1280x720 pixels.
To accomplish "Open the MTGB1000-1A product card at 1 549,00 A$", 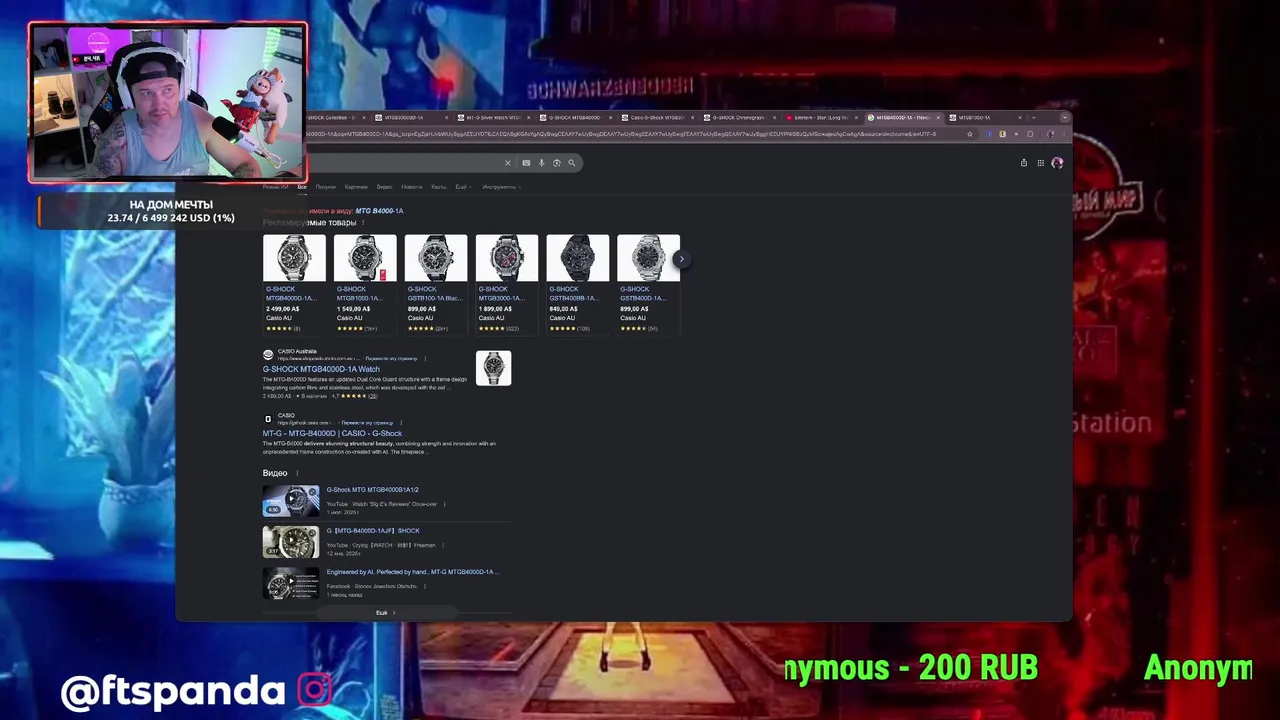I will click(365, 284).
